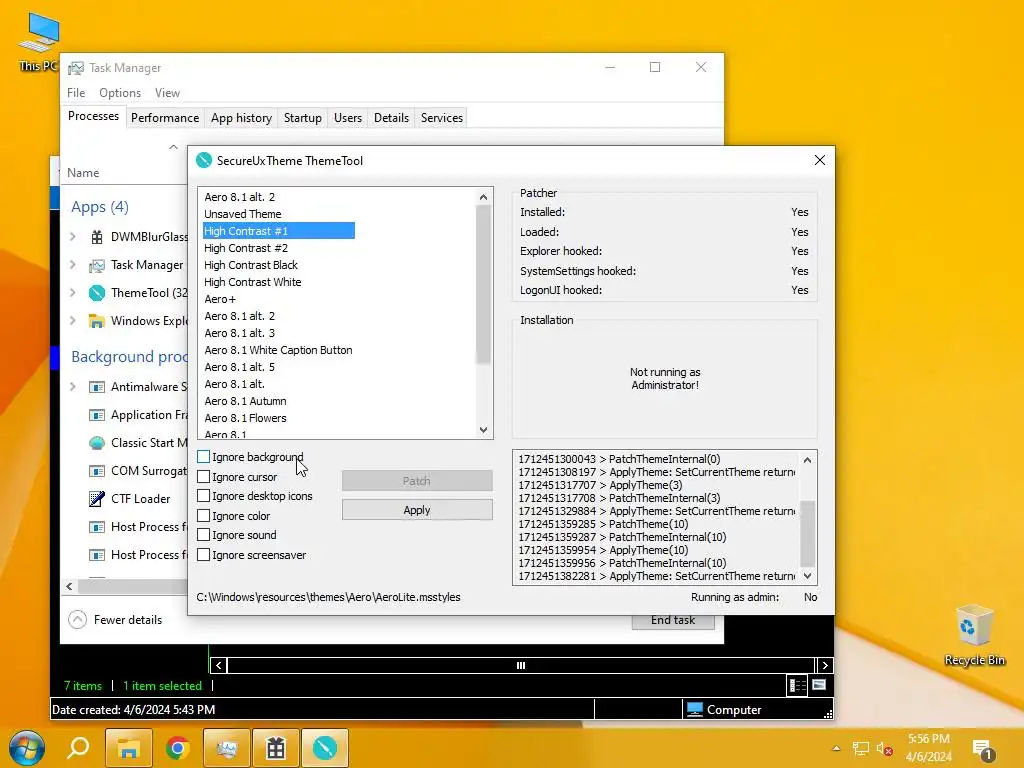Click the Apply button in ThemeTool
The height and width of the screenshot is (768, 1024).
point(417,510)
